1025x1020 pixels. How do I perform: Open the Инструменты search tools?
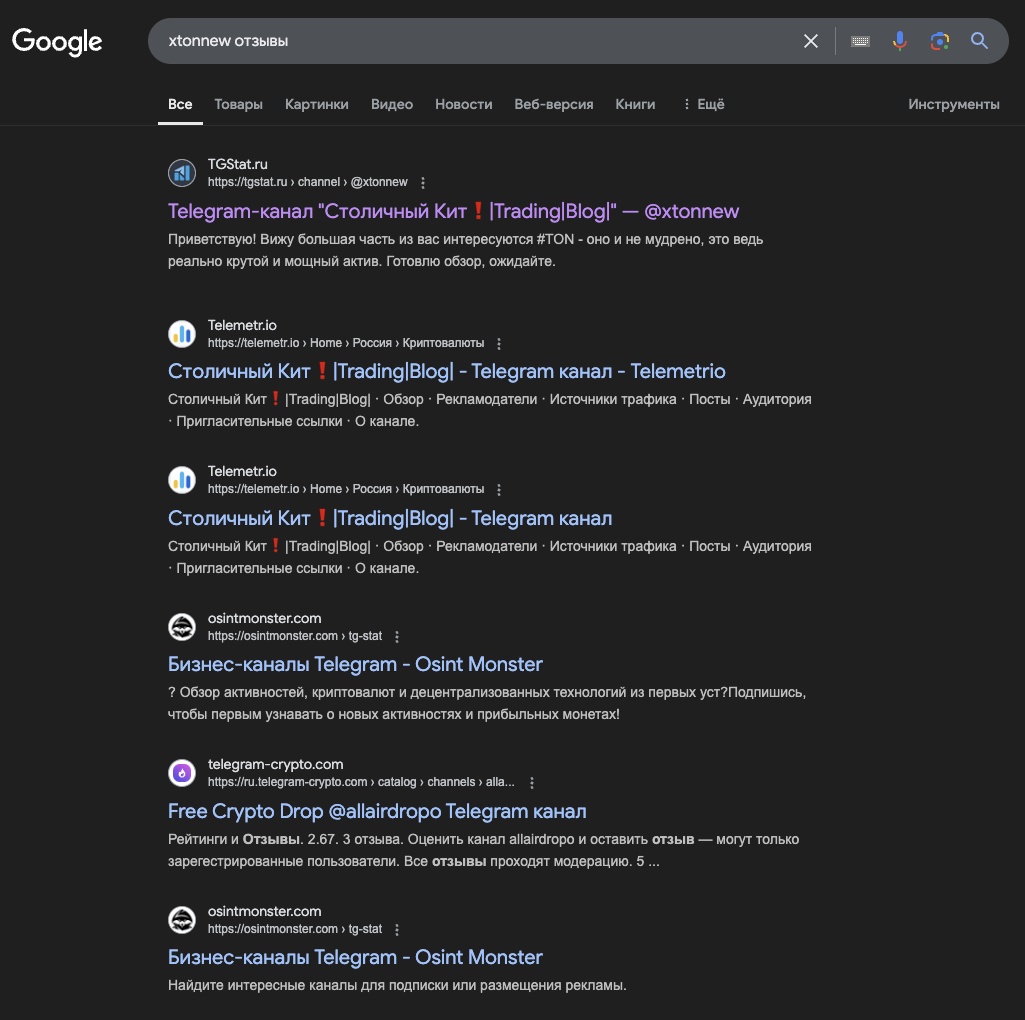(x=953, y=104)
